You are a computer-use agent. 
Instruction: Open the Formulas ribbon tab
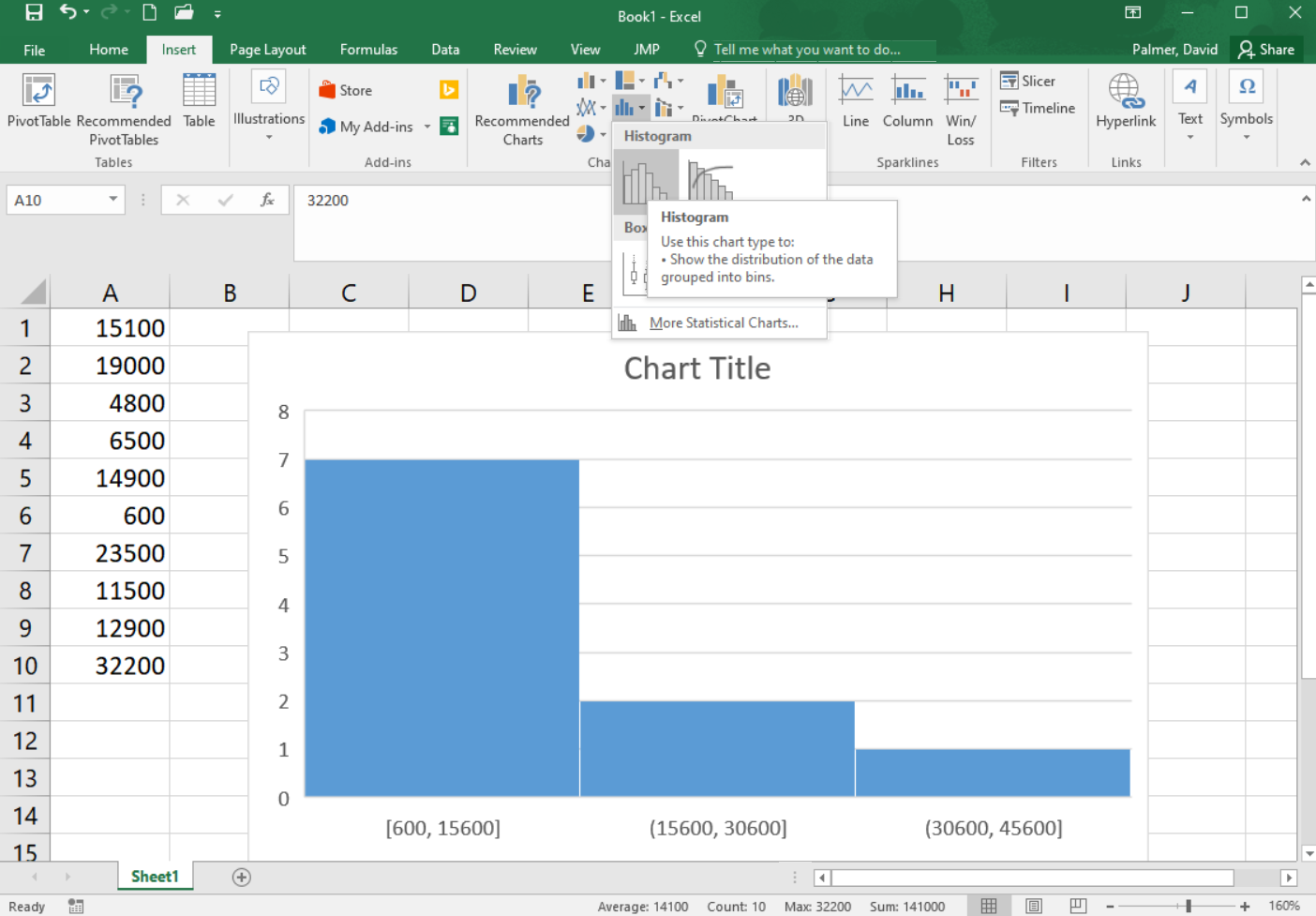pos(368,50)
